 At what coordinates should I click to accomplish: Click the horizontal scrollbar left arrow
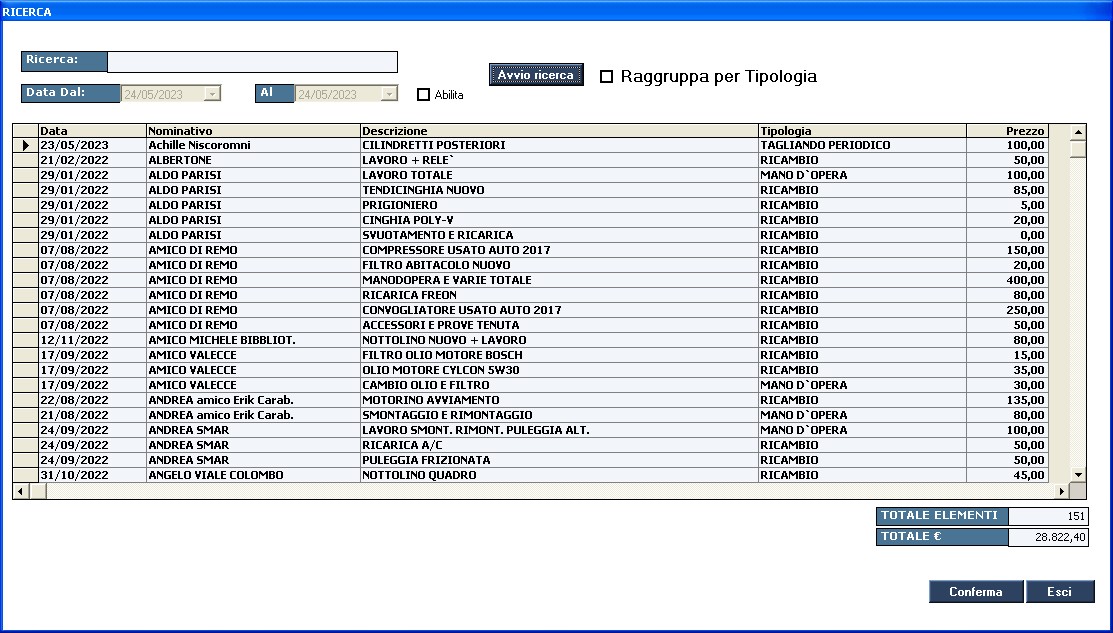pyautogui.click(x=20, y=491)
